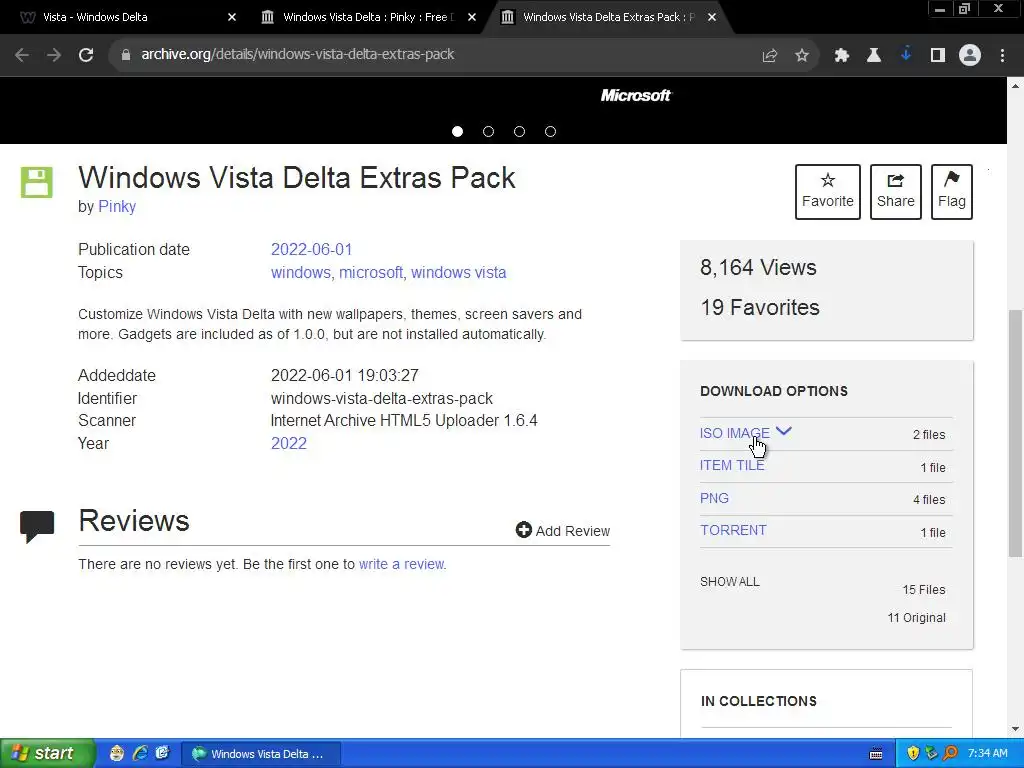
Task: Open the windows vista topic link
Action: pyautogui.click(x=458, y=272)
